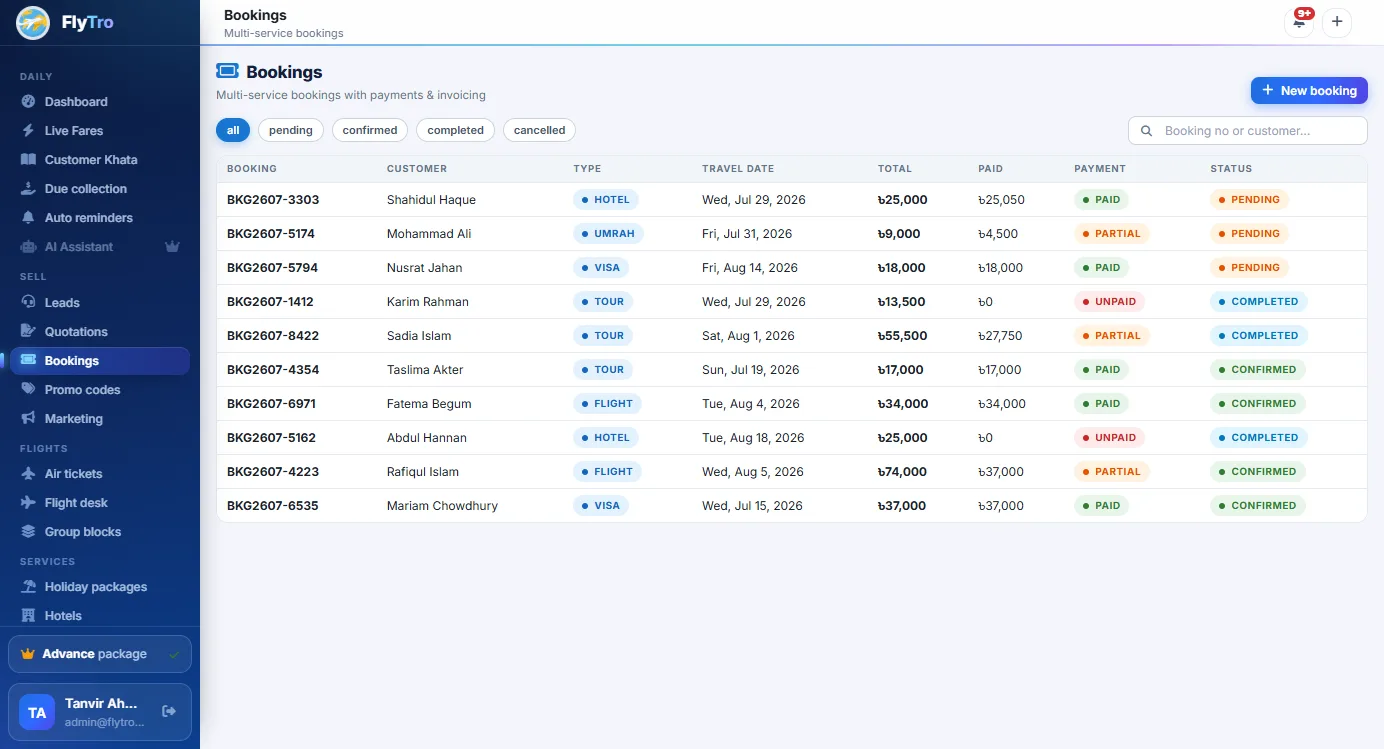Click the FlyTro logo icon
1384x749 pixels.
click(33, 22)
